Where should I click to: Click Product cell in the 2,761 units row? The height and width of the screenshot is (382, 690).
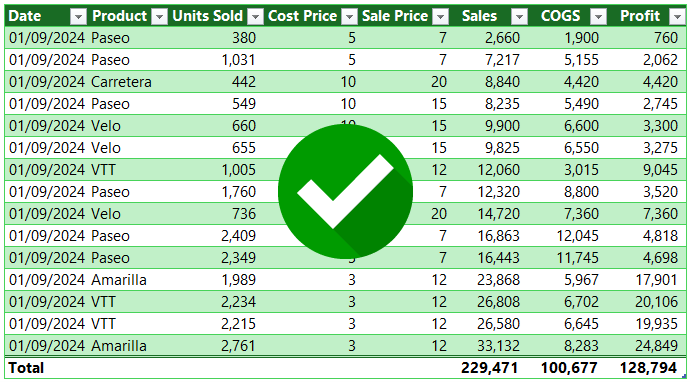119,346
